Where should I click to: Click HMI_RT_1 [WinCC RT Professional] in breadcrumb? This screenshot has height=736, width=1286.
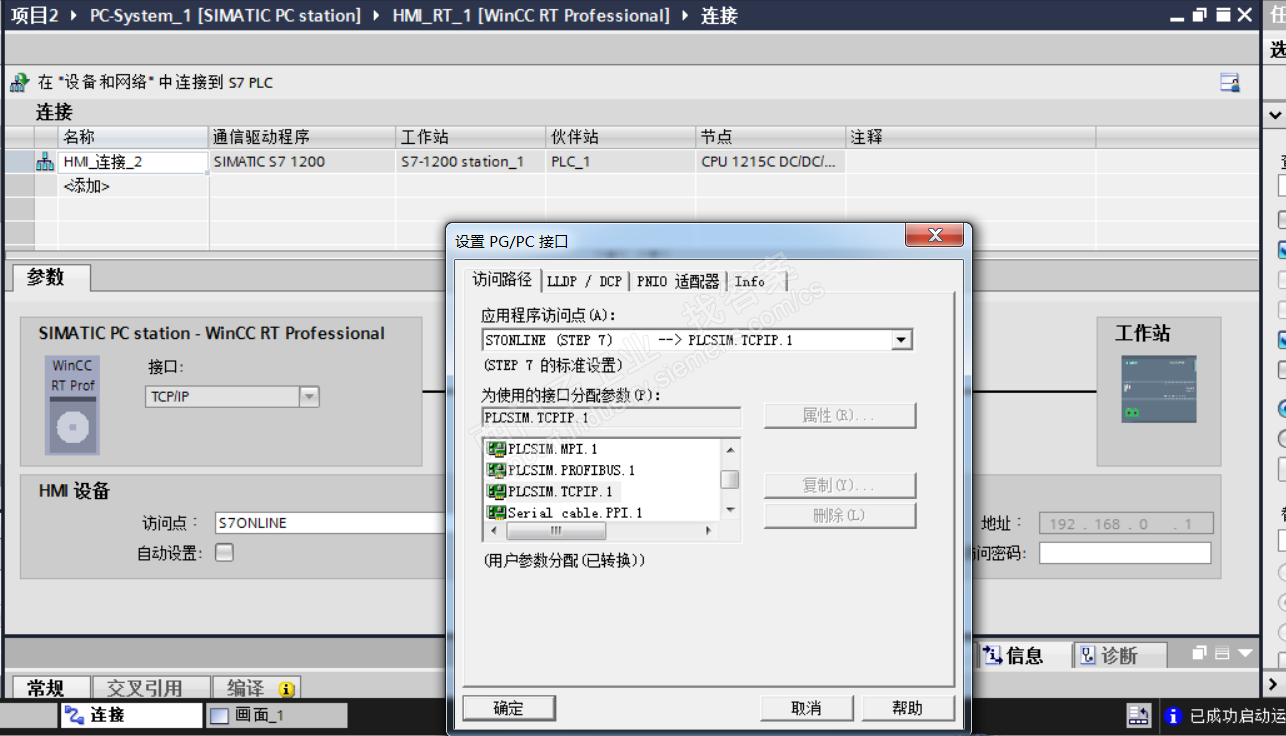click(531, 16)
